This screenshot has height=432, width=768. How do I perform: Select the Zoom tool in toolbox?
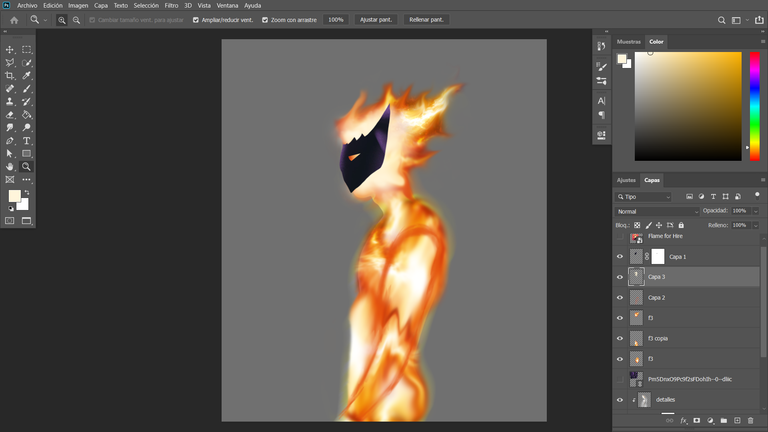click(x=26, y=167)
